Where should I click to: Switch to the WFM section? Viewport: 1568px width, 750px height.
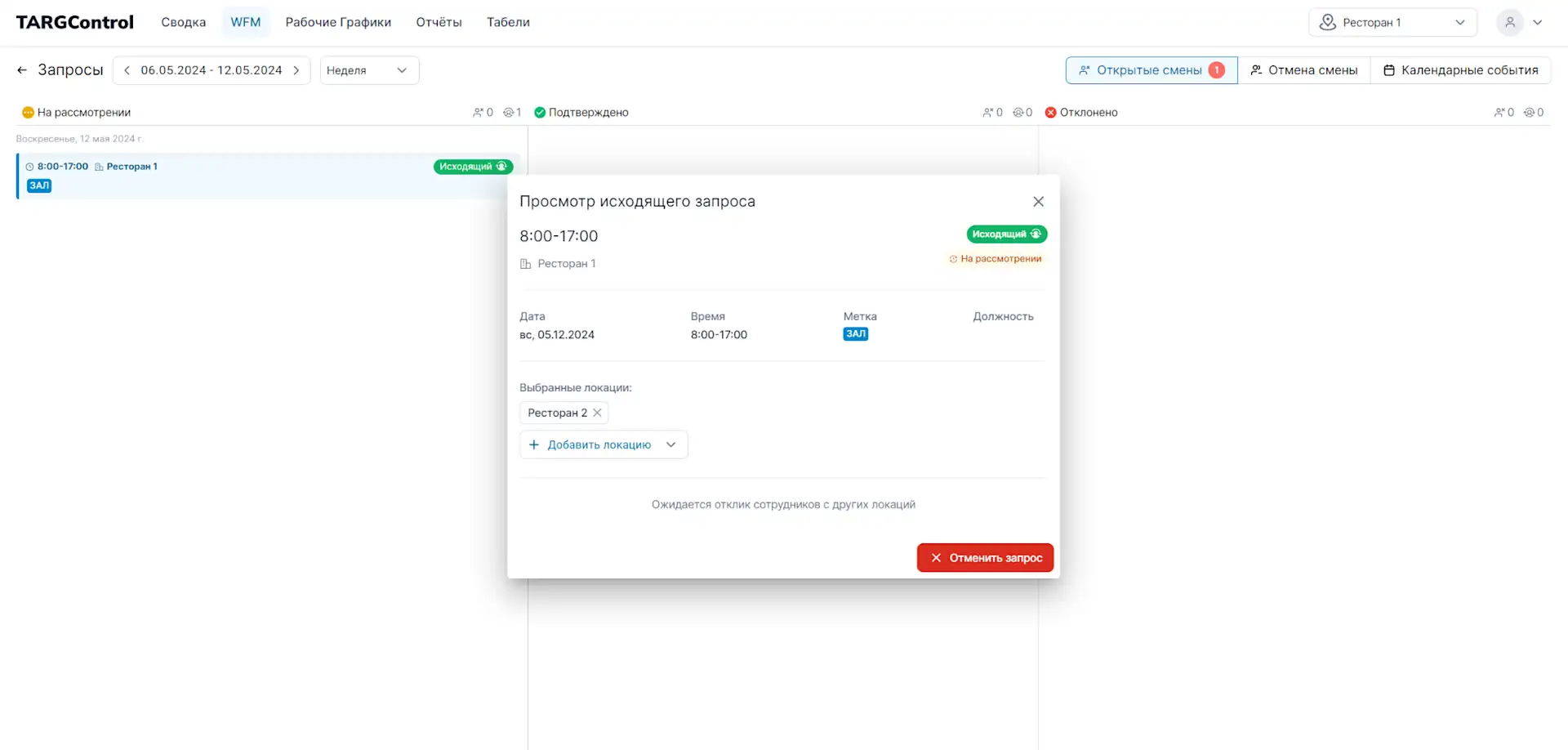coord(246,22)
